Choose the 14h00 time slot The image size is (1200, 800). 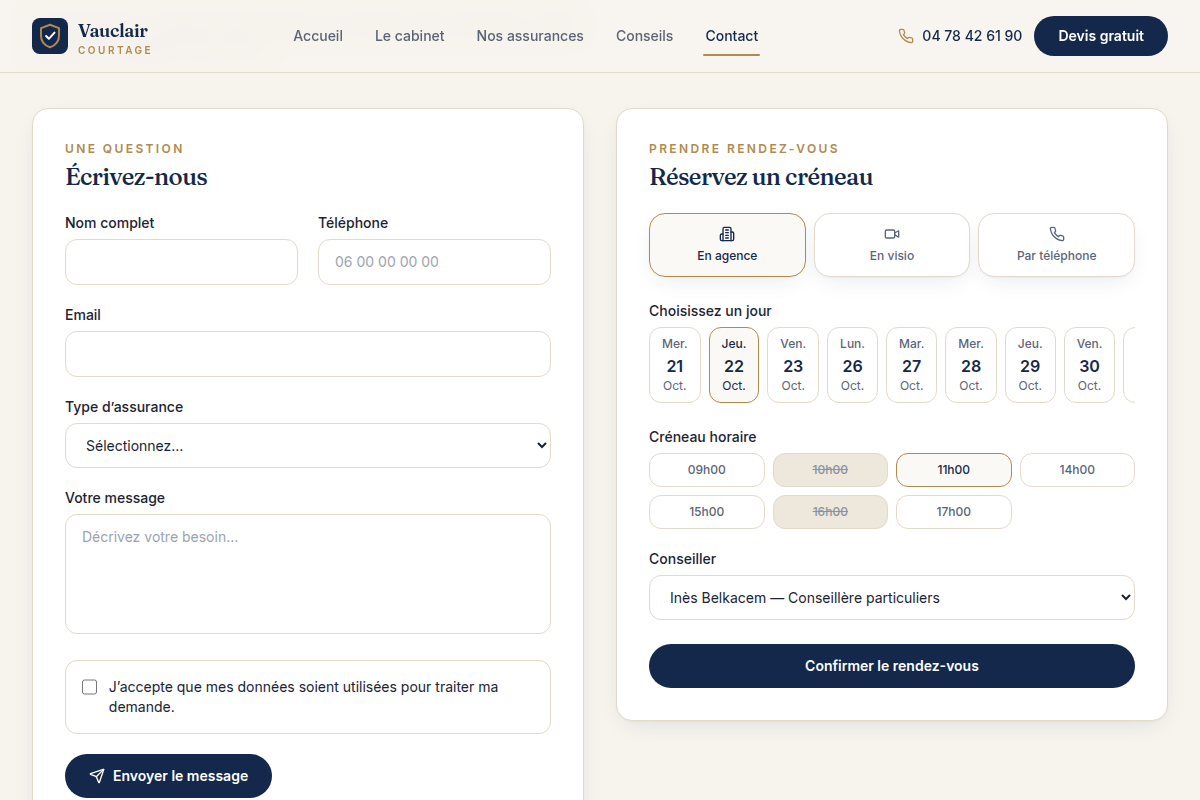click(1077, 470)
